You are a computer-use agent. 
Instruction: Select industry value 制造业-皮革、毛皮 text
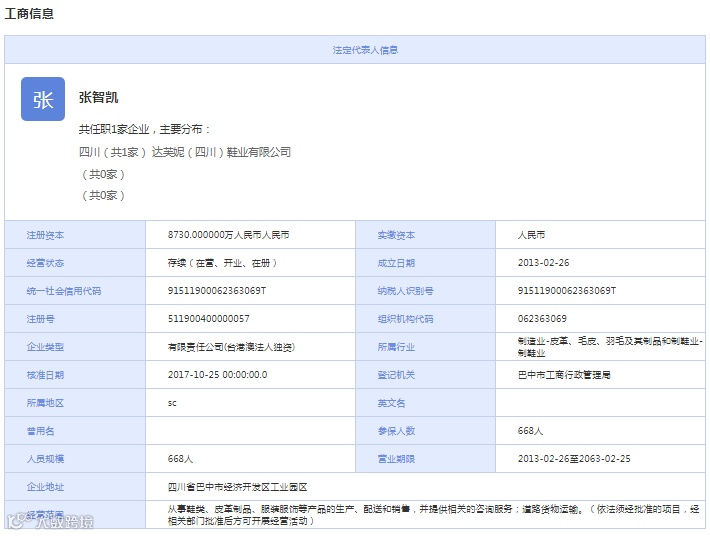click(x=610, y=347)
